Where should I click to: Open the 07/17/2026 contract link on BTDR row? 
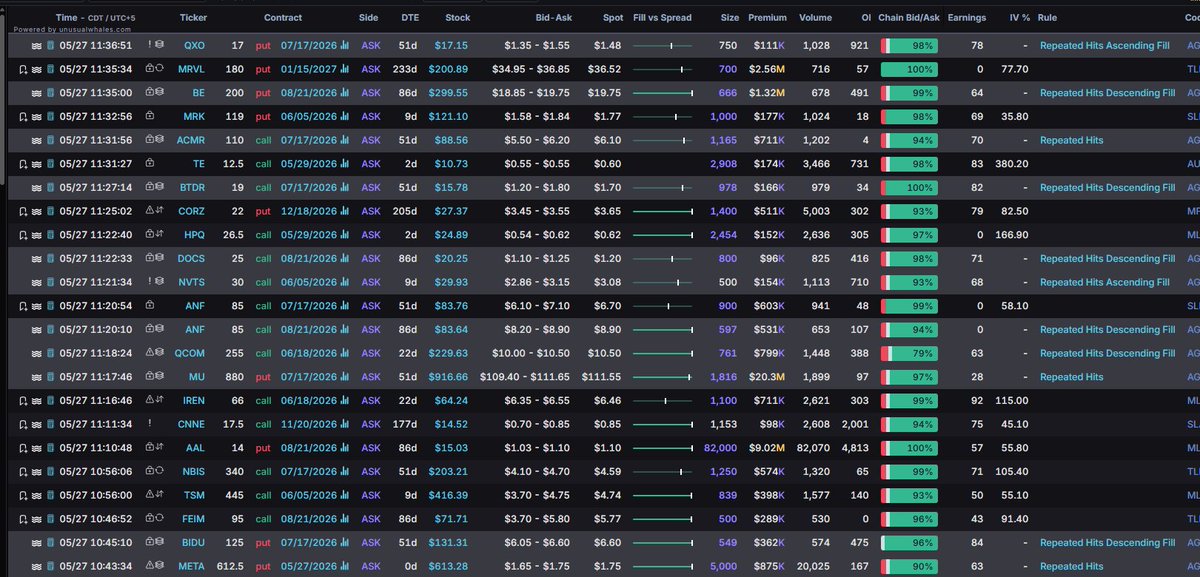point(309,187)
